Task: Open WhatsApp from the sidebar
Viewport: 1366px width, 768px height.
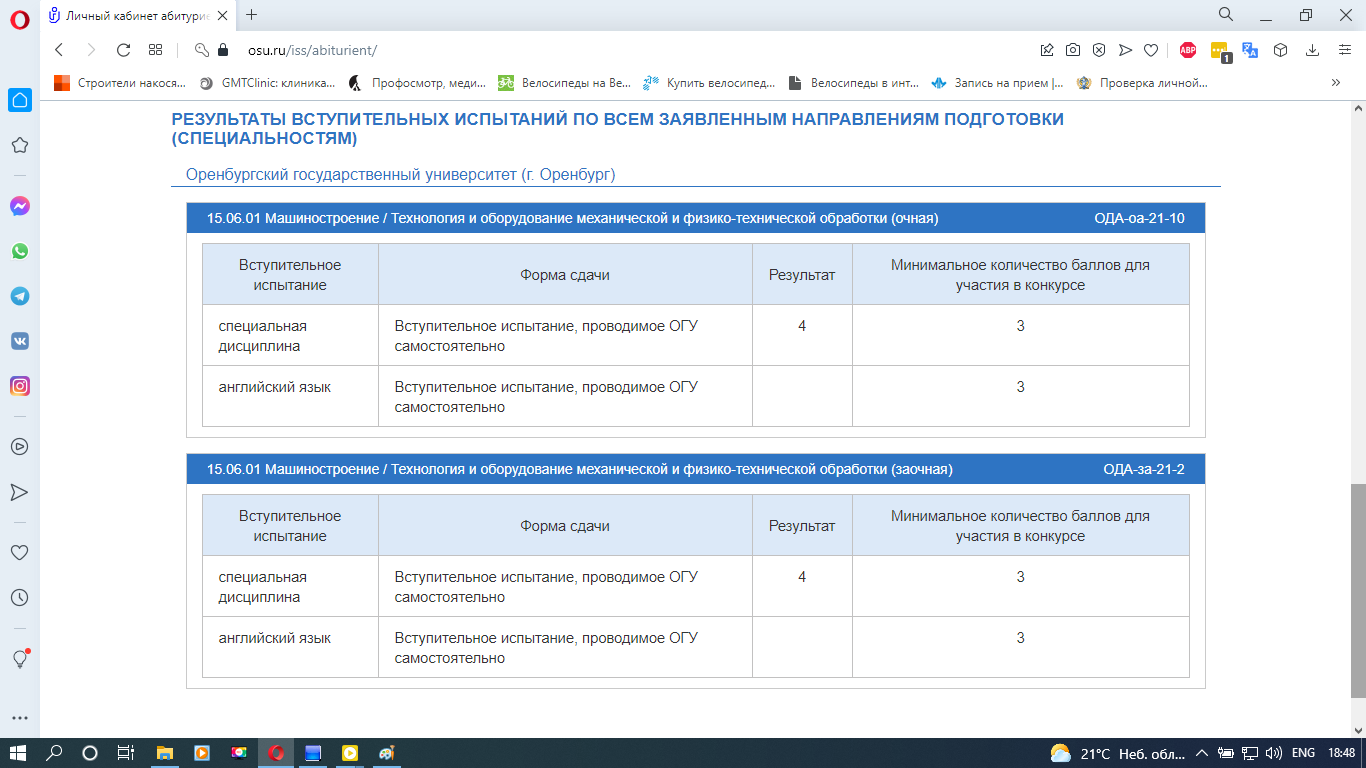Action: coord(19,251)
